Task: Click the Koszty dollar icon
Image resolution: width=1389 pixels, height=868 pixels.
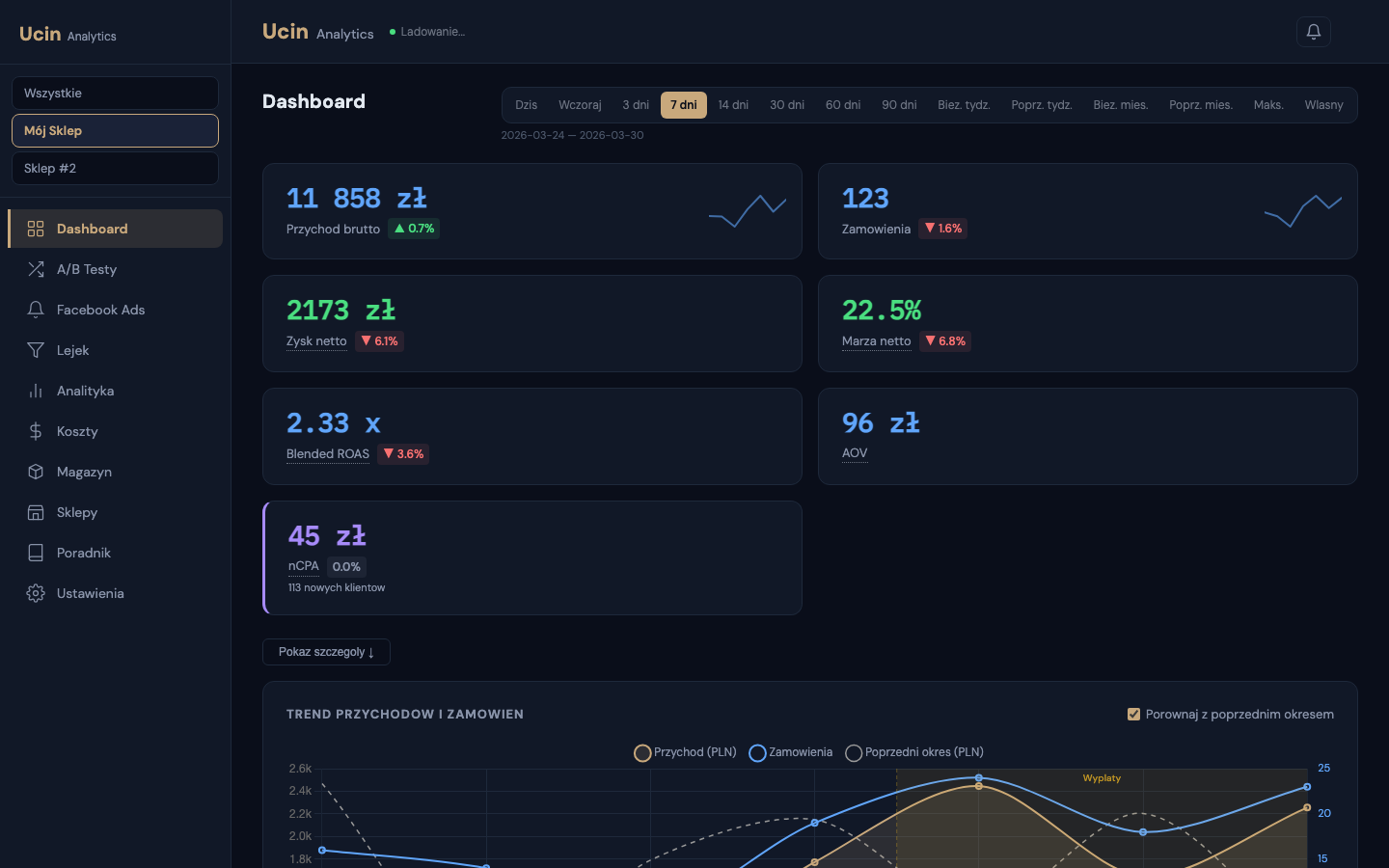Action: 36,431
